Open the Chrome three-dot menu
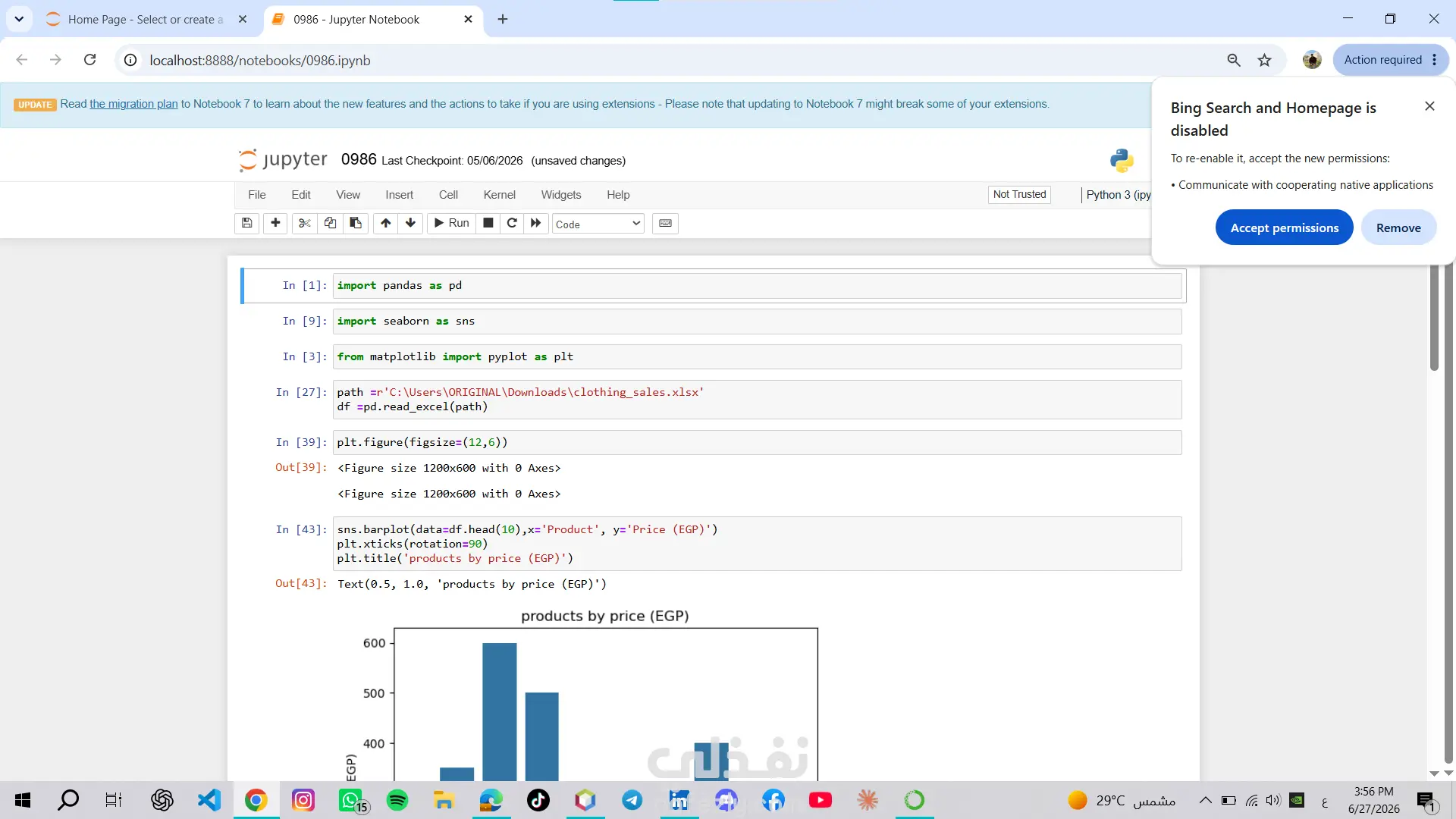 1435,60
